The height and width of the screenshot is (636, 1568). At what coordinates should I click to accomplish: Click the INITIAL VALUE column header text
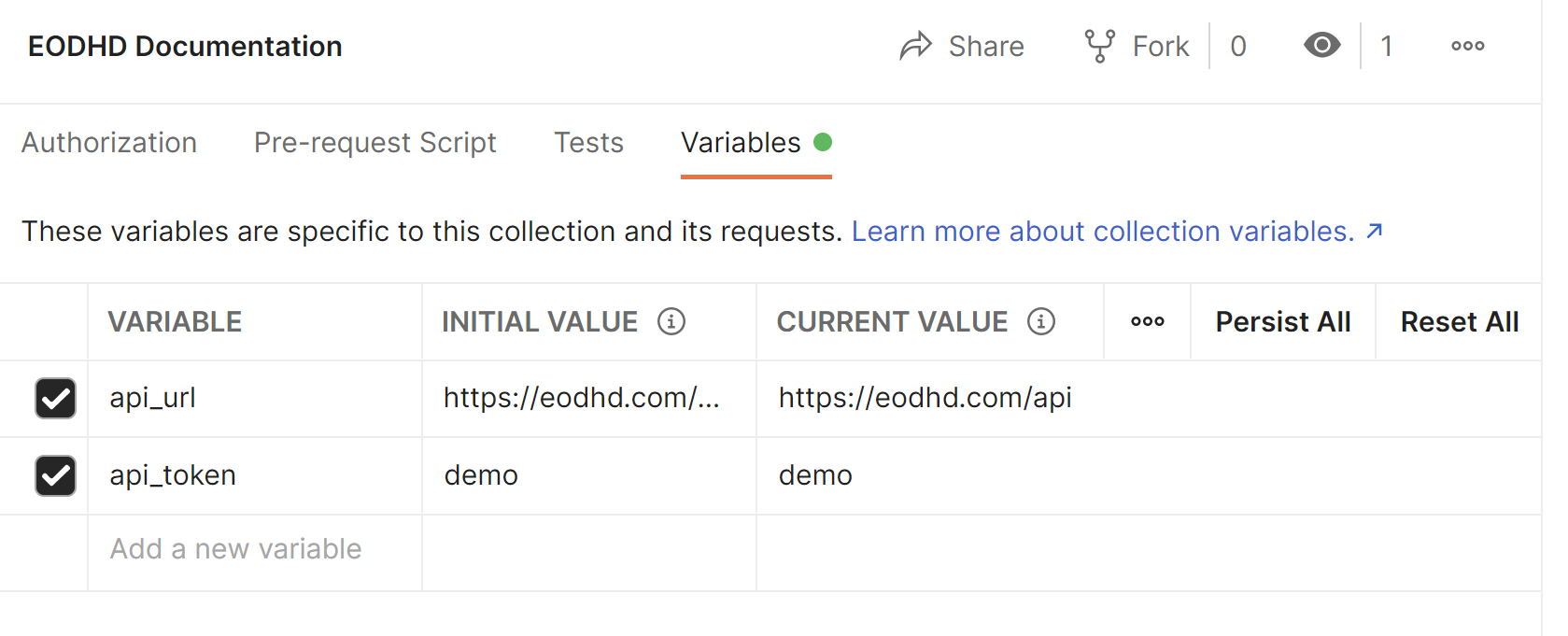[x=540, y=321]
